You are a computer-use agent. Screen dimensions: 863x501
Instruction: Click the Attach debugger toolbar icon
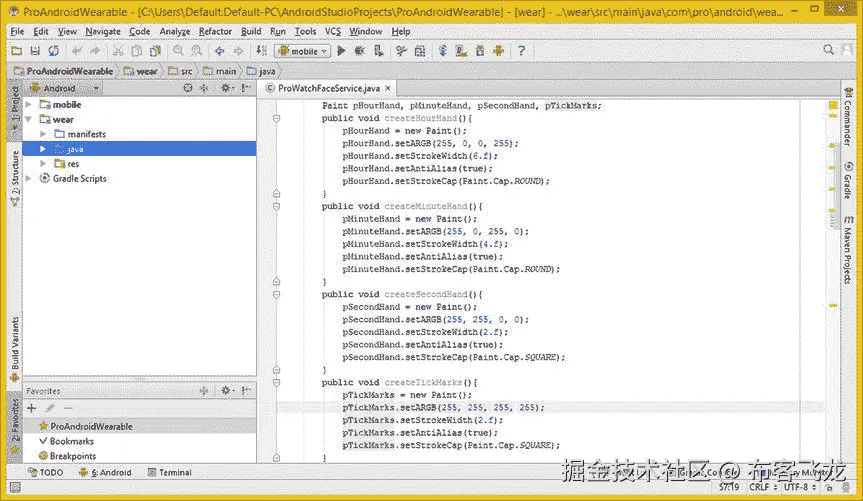coord(378,51)
